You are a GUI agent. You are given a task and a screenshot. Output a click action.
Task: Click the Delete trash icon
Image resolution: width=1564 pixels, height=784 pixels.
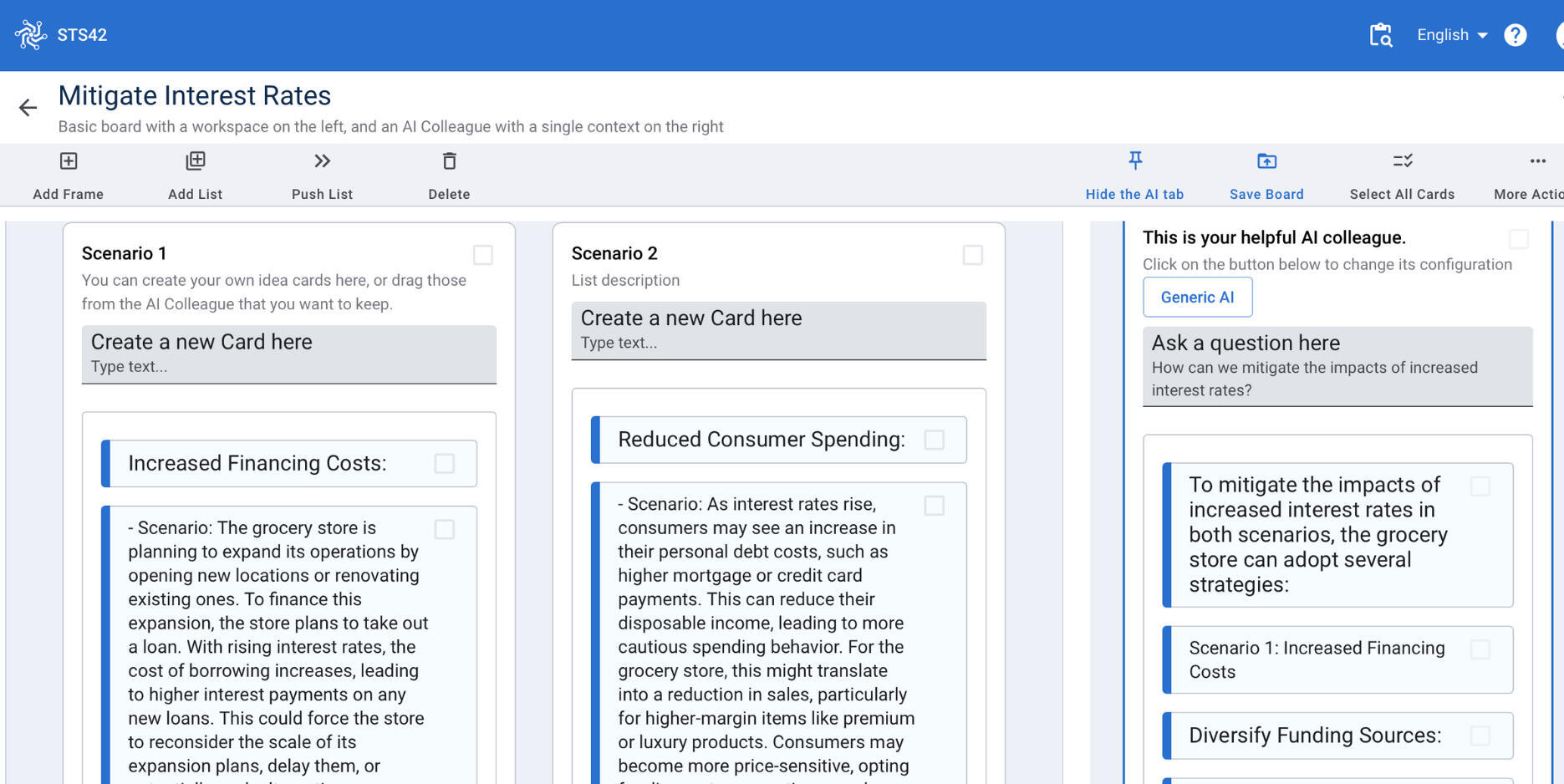point(449,161)
